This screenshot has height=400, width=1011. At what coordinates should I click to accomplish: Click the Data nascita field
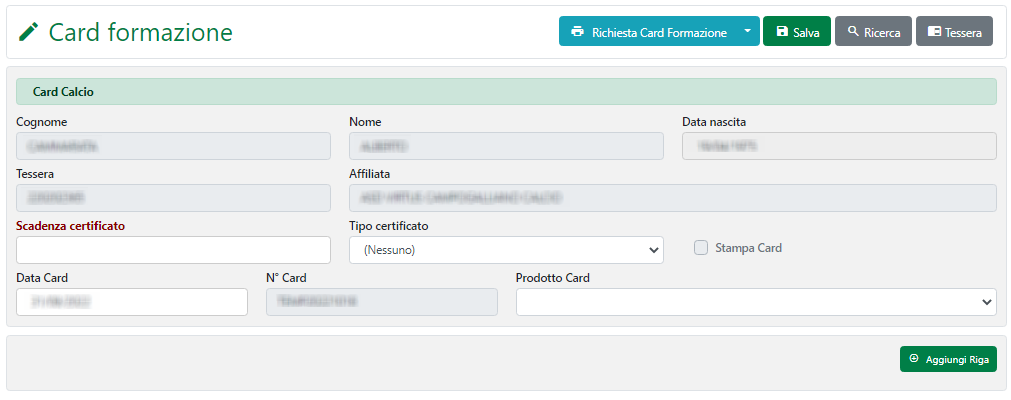click(839, 146)
